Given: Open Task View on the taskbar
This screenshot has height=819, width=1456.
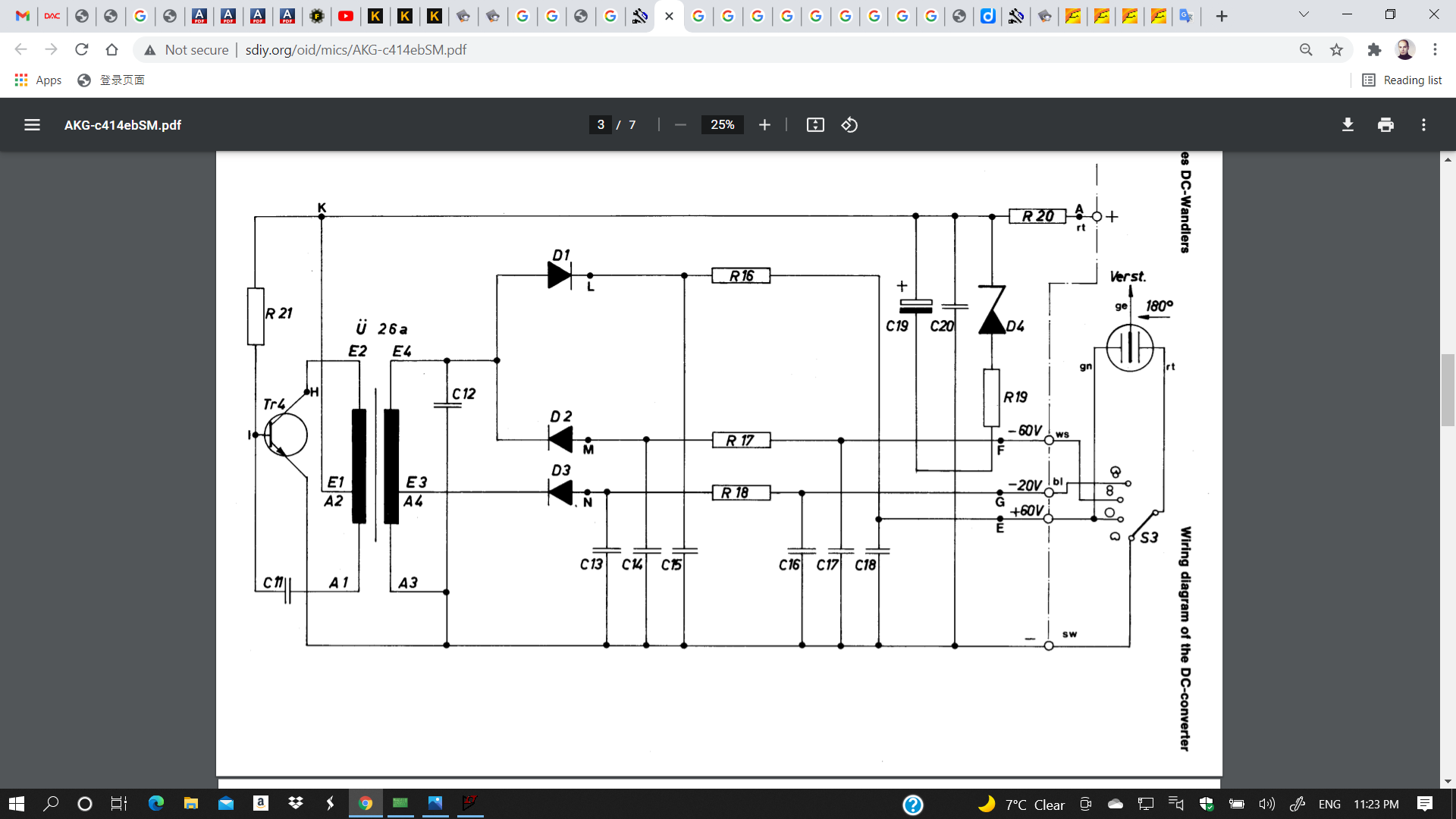Looking at the screenshot, I should [x=119, y=804].
